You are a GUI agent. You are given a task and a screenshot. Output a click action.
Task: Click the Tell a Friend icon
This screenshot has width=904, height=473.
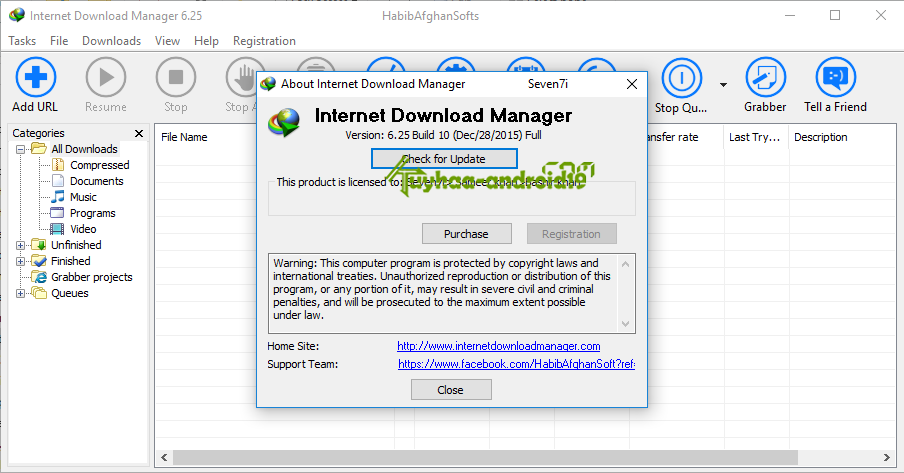(x=835, y=77)
